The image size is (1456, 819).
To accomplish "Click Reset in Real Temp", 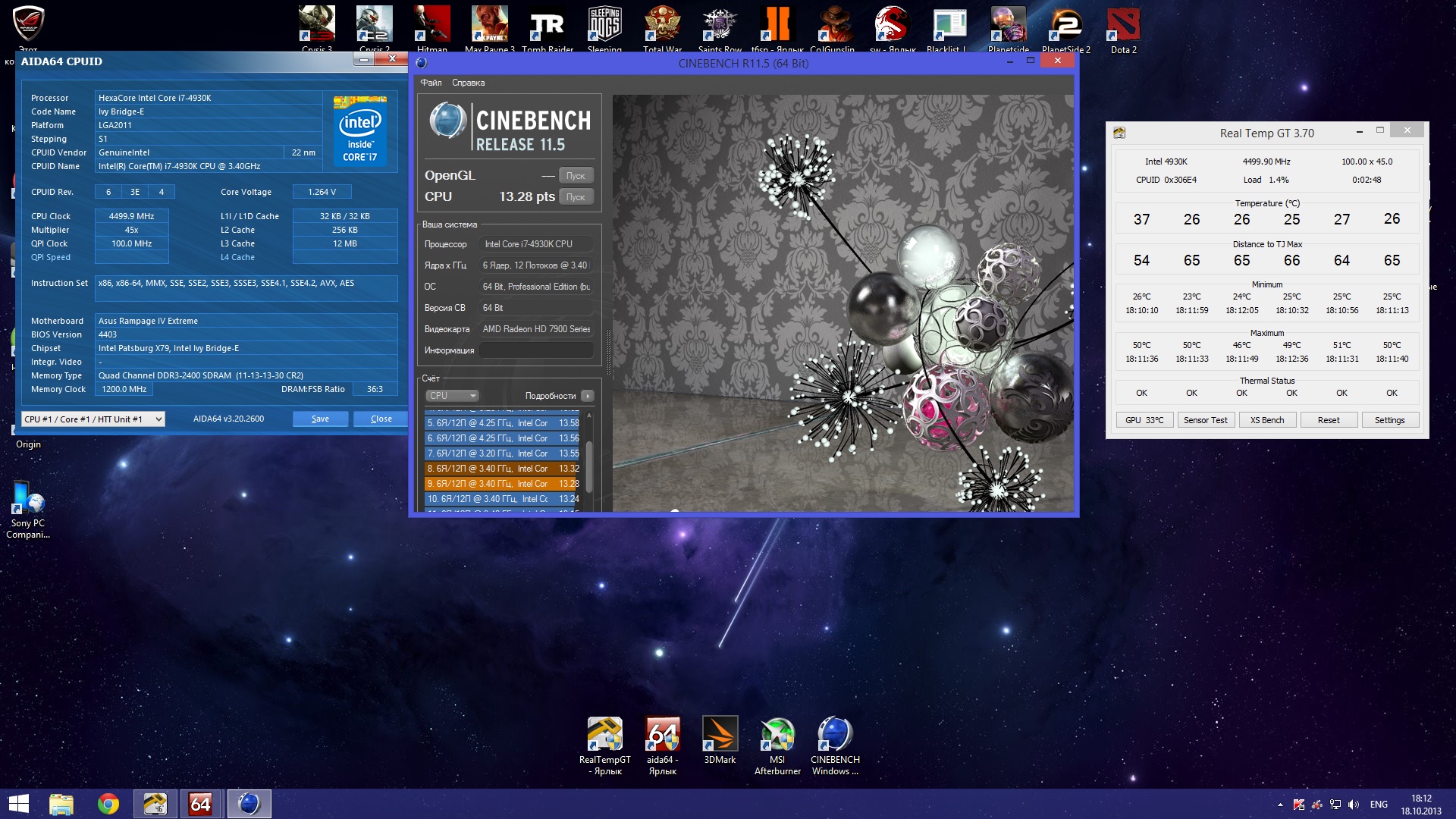I will (1329, 420).
